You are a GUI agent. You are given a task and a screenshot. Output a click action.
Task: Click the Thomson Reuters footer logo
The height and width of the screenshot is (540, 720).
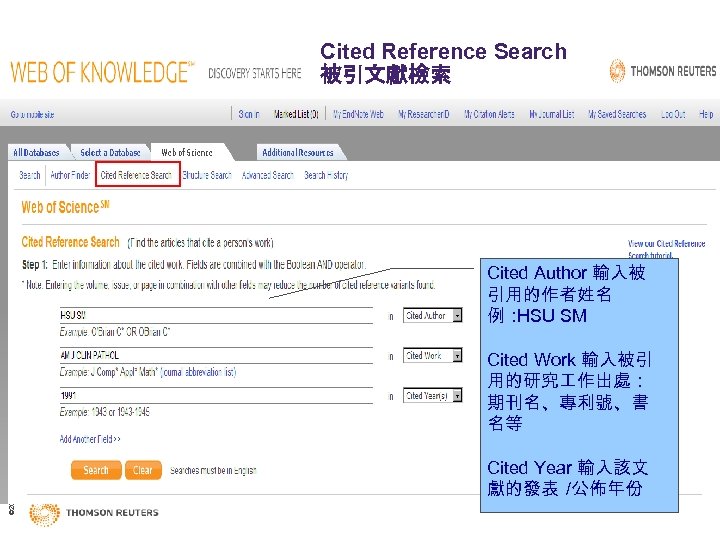pyautogui.click(x=94, y=513)
